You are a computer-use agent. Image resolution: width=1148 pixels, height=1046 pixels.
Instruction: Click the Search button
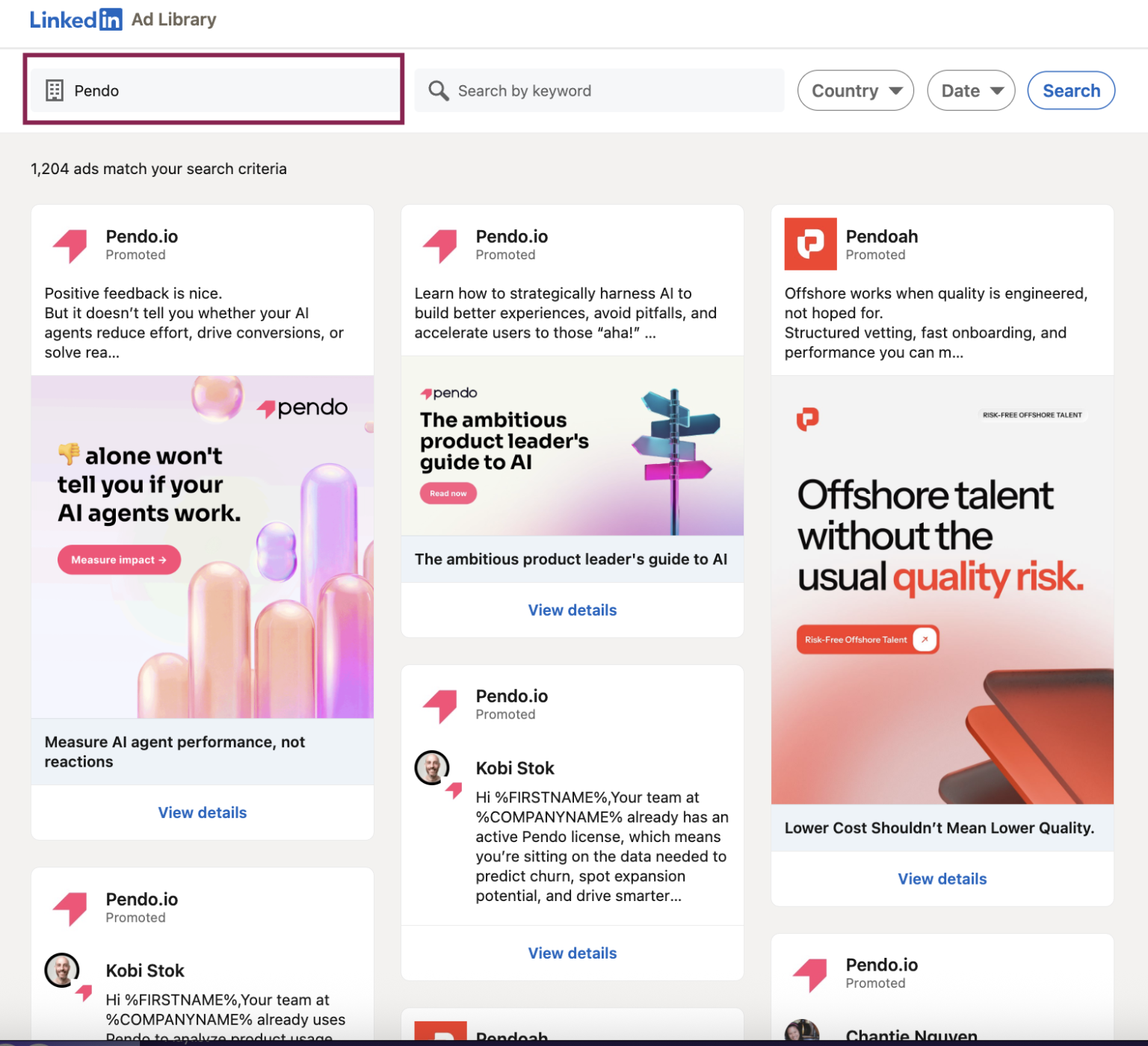1071,90
